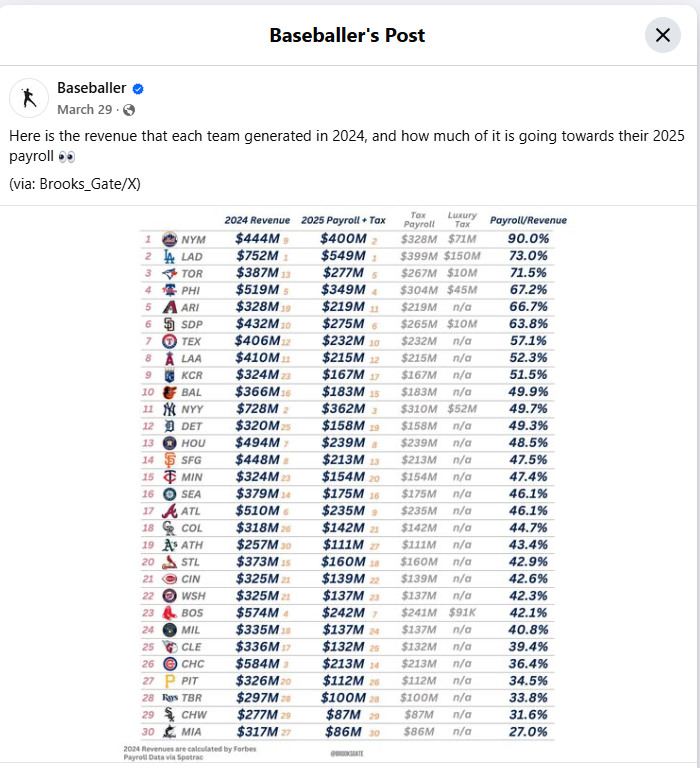
Task: Click the "2024 Revenue" column header
Action: coord(257,220)
